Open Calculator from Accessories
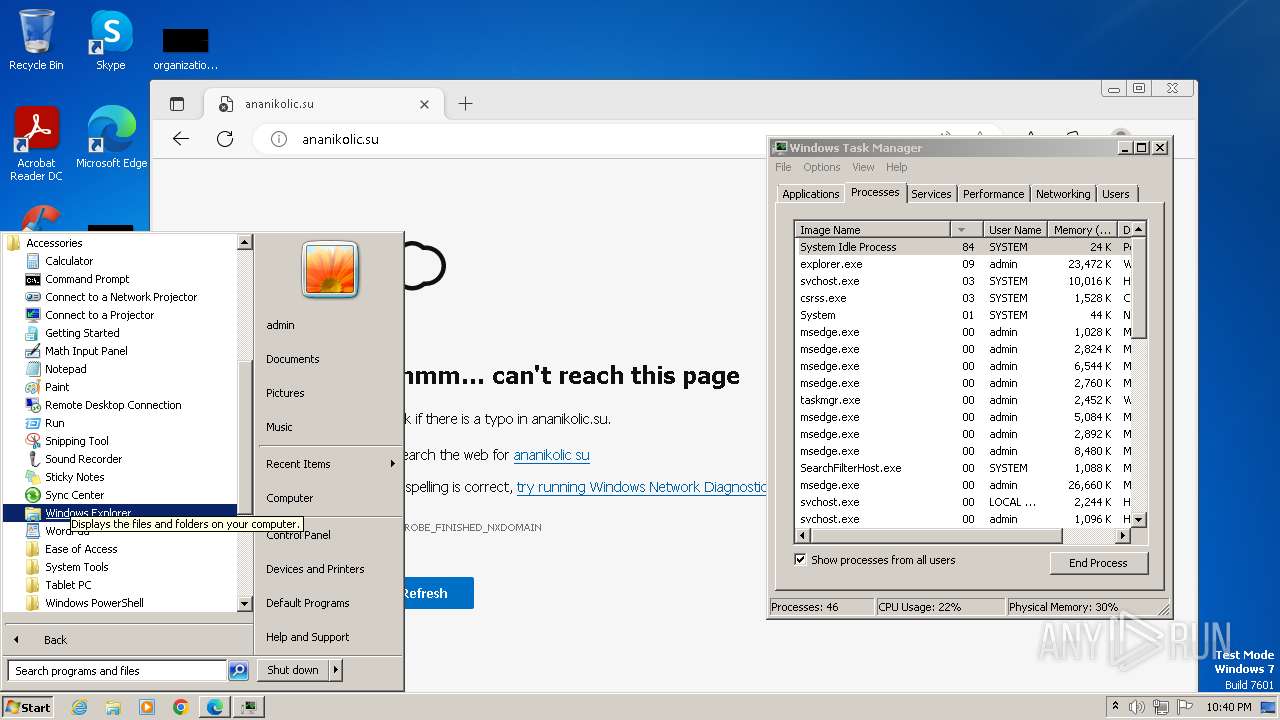1280x720 pixels. pos(69,261)
